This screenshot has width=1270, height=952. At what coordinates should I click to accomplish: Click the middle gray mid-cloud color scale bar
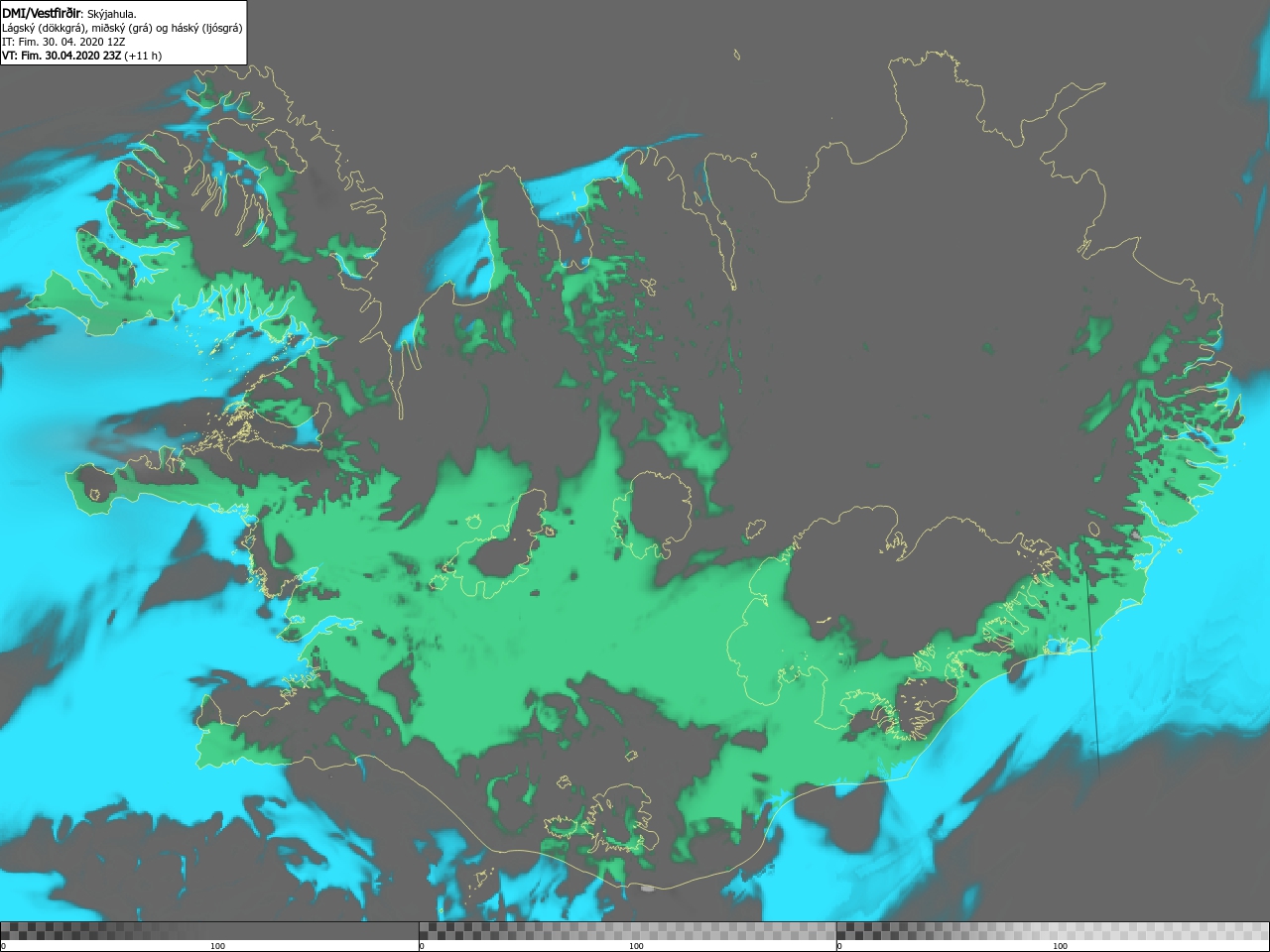pos(627,931)
